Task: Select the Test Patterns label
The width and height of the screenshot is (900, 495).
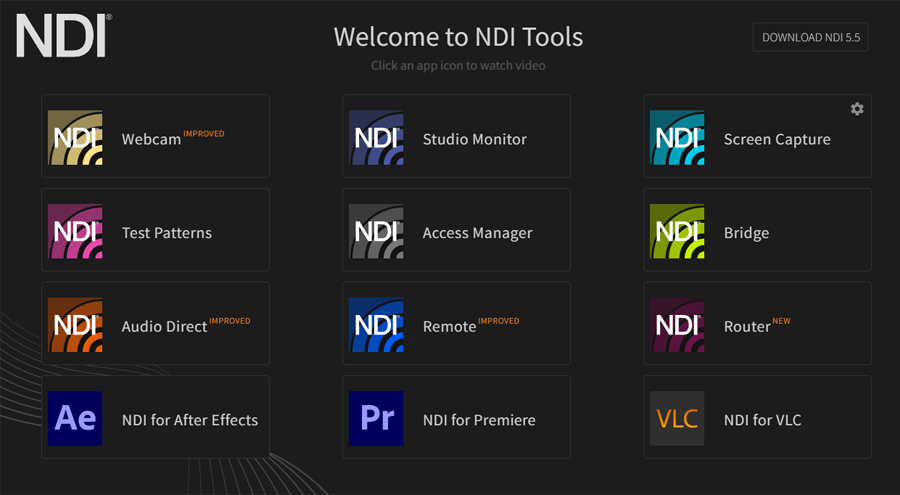Action: coord(167,233)
